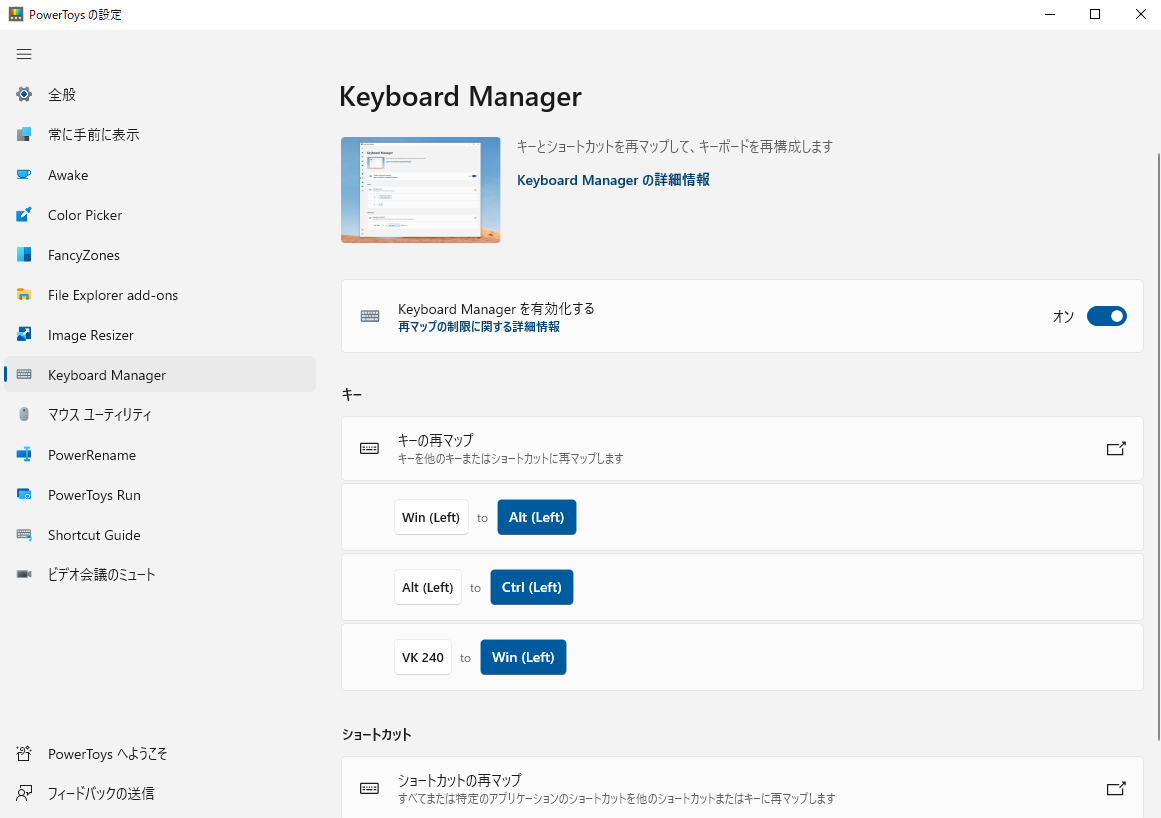The height and width of the screenshot is (818, 1161).
Task: Click the VK 240 source key button
Action: pos(423,657)
